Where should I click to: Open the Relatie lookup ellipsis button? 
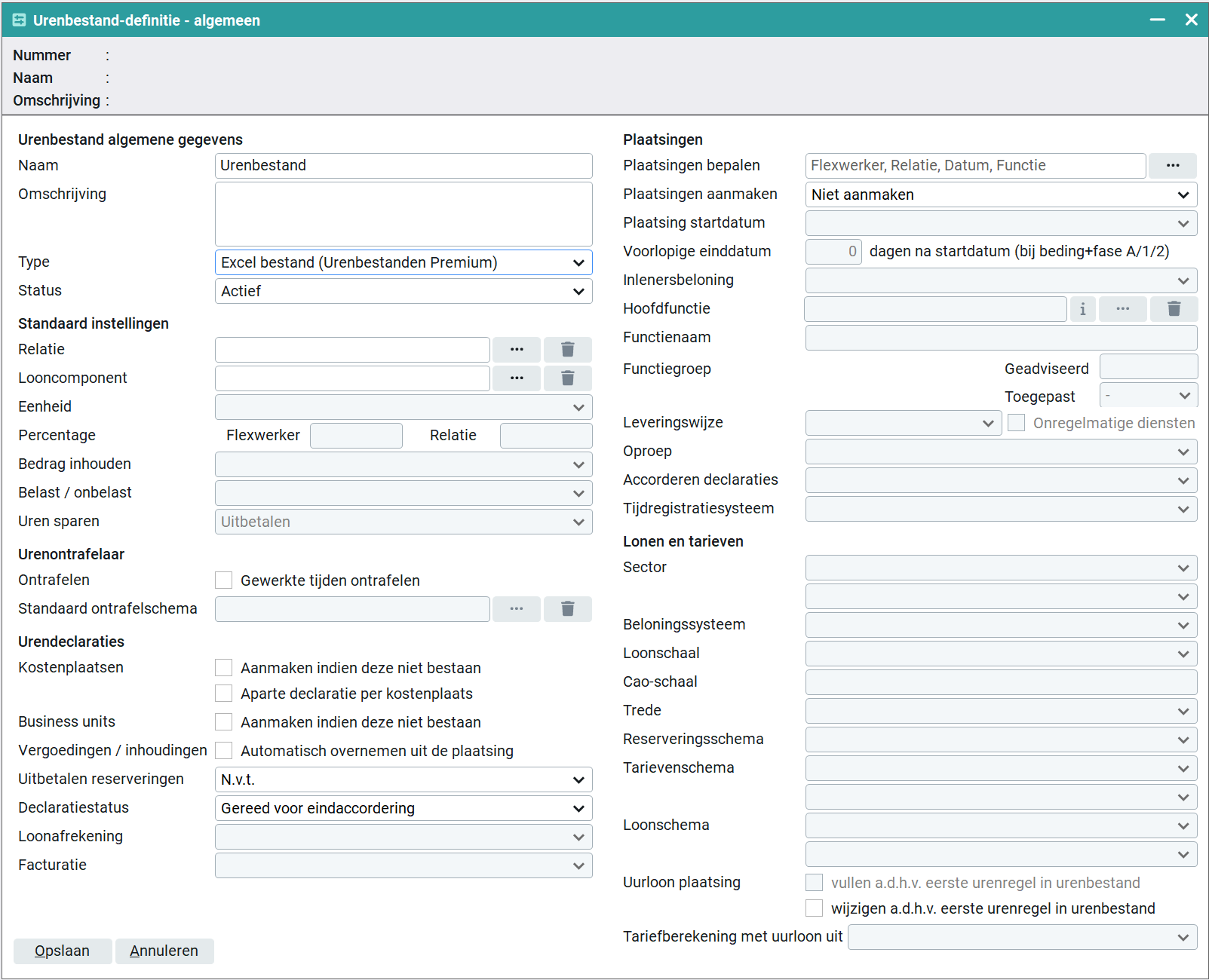tap(517, 350)
